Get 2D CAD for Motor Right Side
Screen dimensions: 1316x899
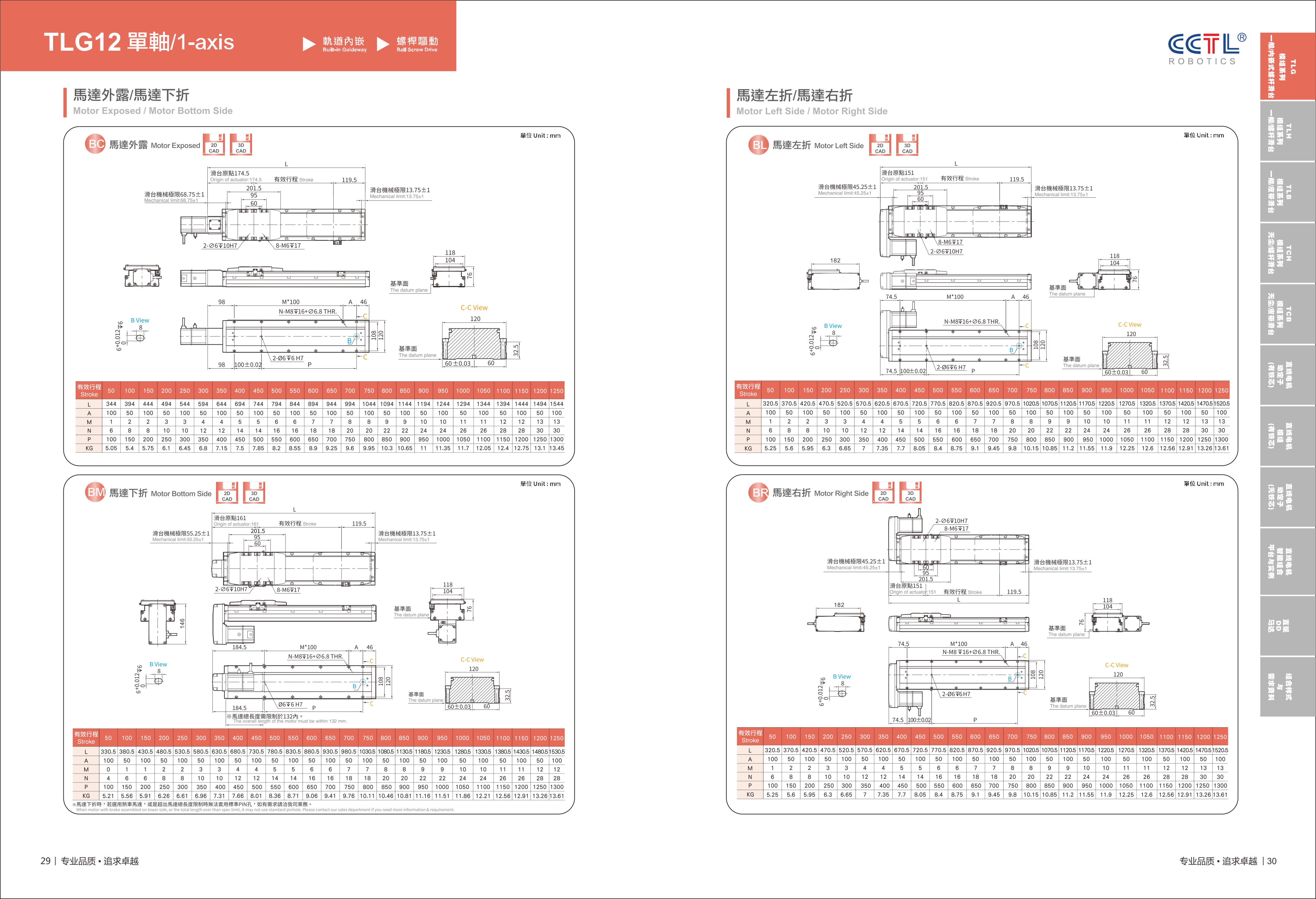click(883, 493)
